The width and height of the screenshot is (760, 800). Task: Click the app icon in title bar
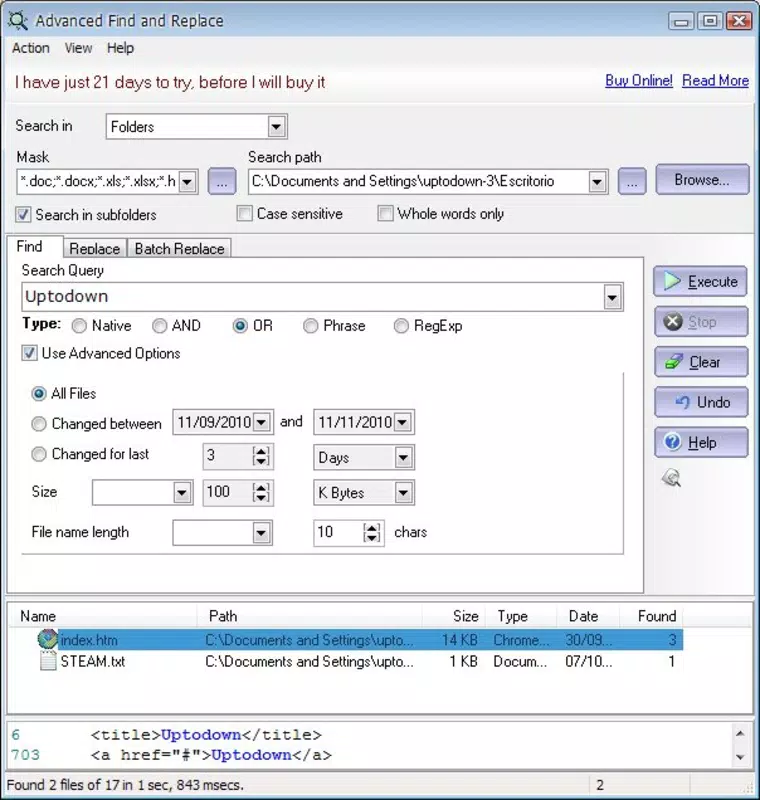click(x=18, y=20)
